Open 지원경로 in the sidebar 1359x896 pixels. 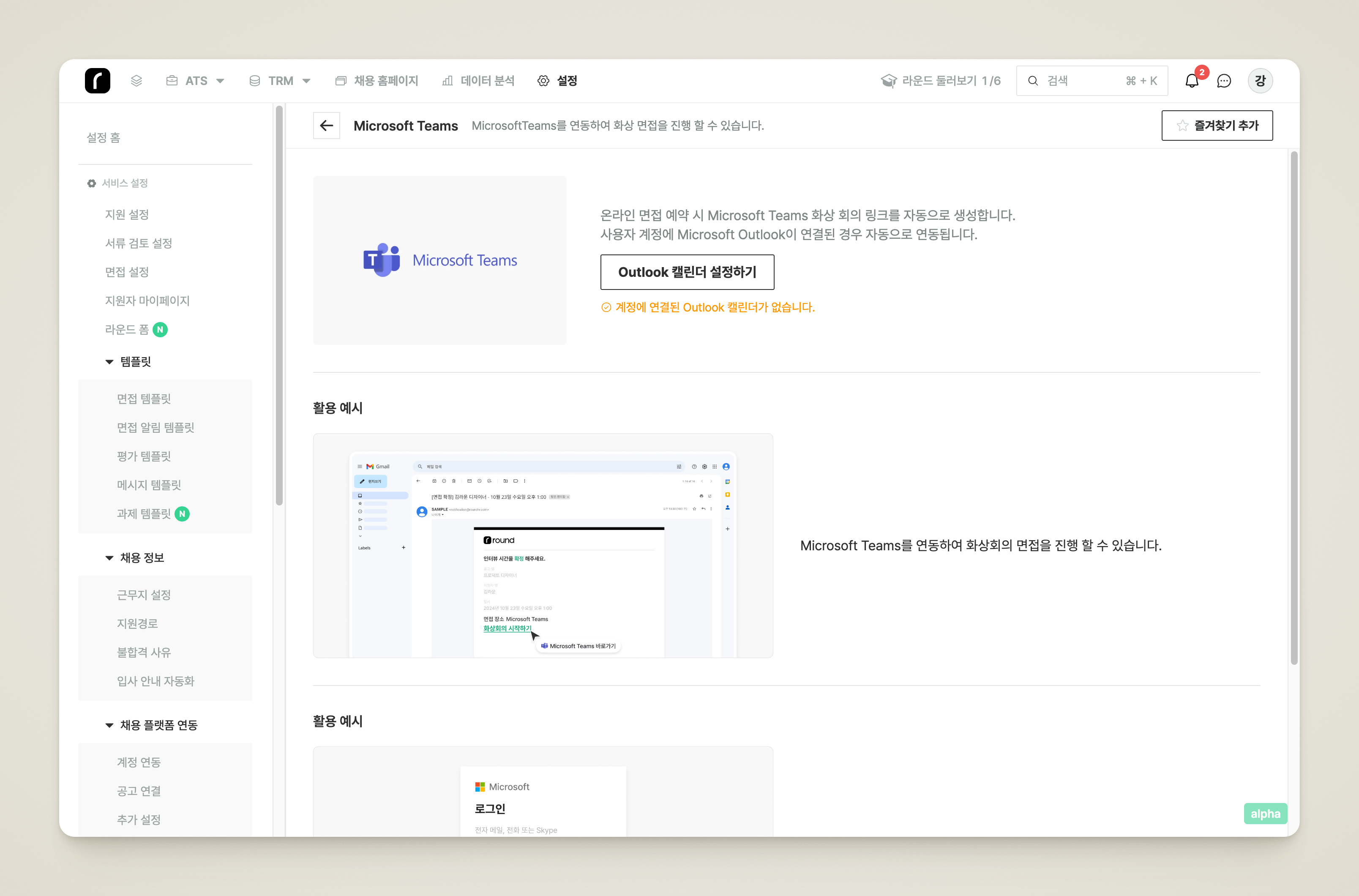(x=137, y=623)
